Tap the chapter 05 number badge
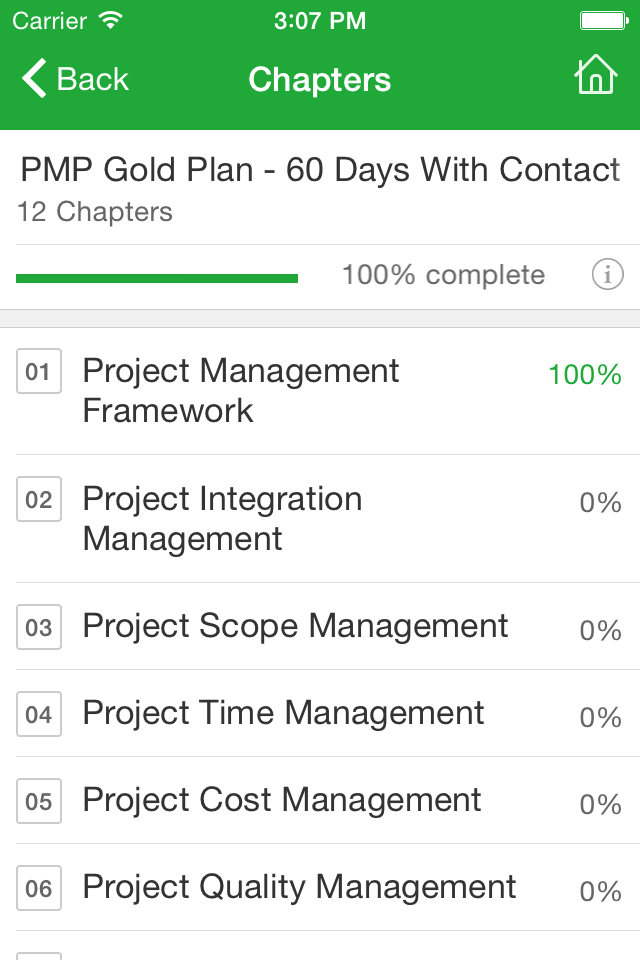The height and width of the screenshot is (960, 640). 39,801
